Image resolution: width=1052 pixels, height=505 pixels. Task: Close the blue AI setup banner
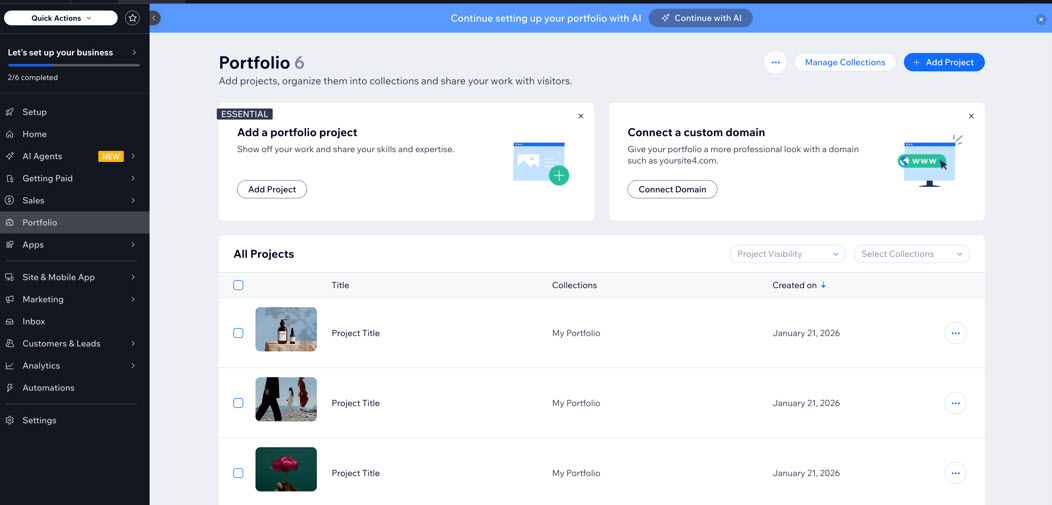coord(1041,19)
